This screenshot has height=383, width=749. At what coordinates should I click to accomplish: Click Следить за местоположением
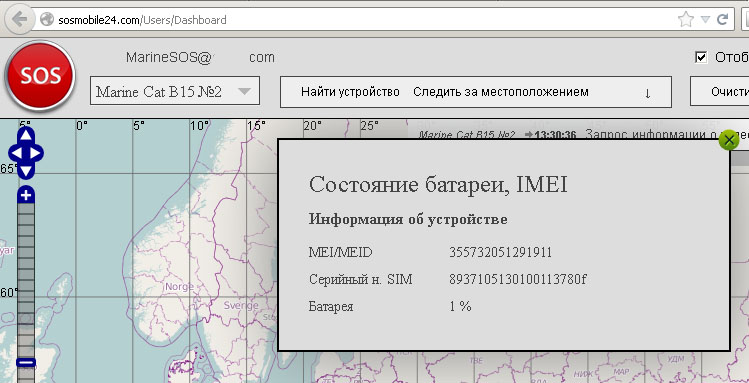(501, 92)
